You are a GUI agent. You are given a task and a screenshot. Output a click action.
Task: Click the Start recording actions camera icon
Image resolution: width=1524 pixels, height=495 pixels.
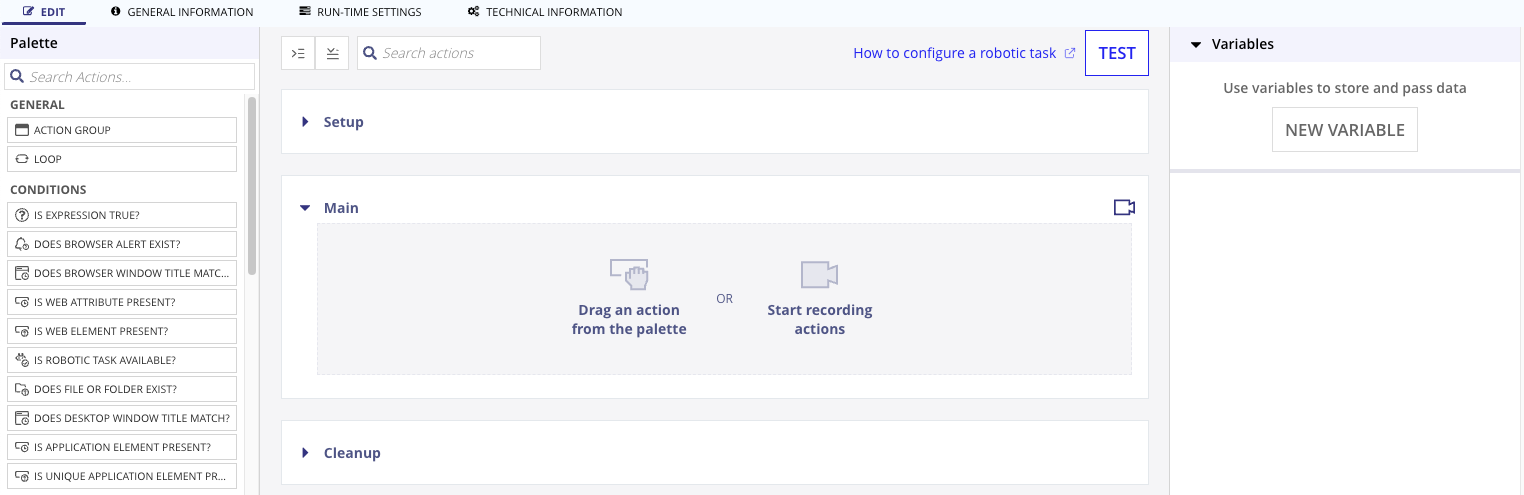819,275
